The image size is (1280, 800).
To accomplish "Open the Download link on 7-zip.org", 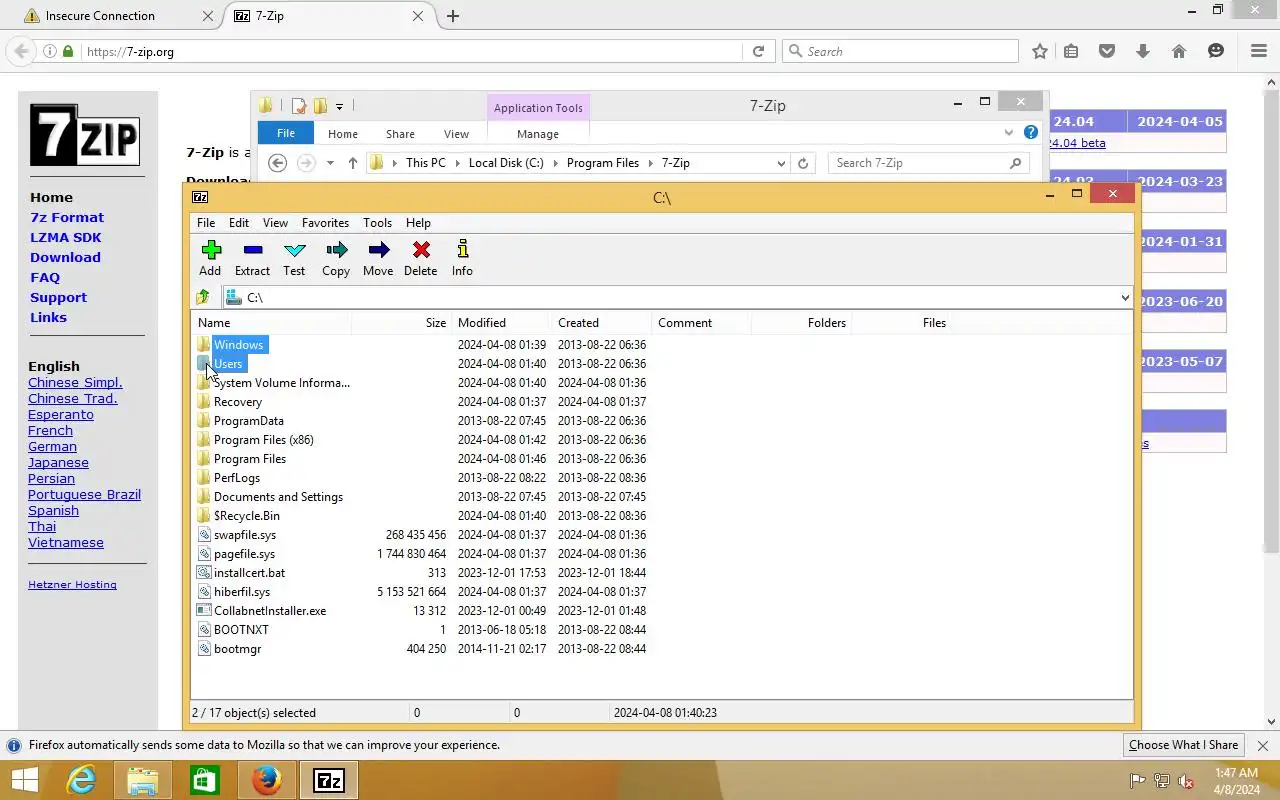I will [65, 257].
